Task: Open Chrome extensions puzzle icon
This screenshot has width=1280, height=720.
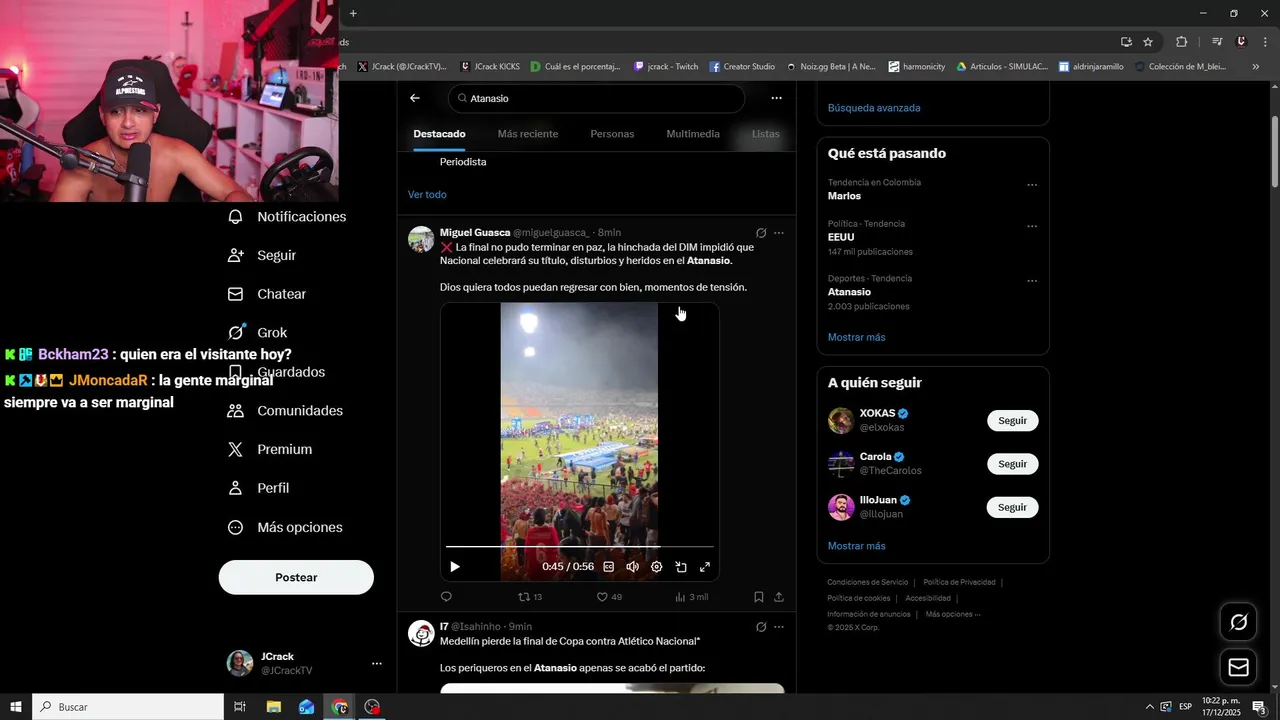Action: (1181, 42)
